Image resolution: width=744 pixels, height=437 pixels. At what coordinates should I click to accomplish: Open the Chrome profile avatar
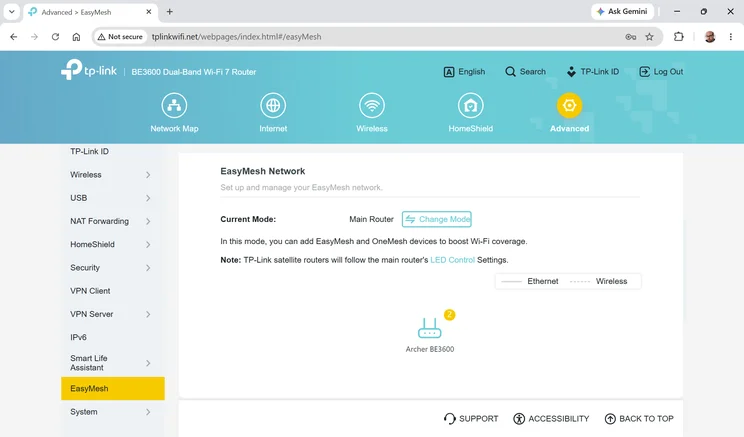pyautogui.click(x=710, y=37)
